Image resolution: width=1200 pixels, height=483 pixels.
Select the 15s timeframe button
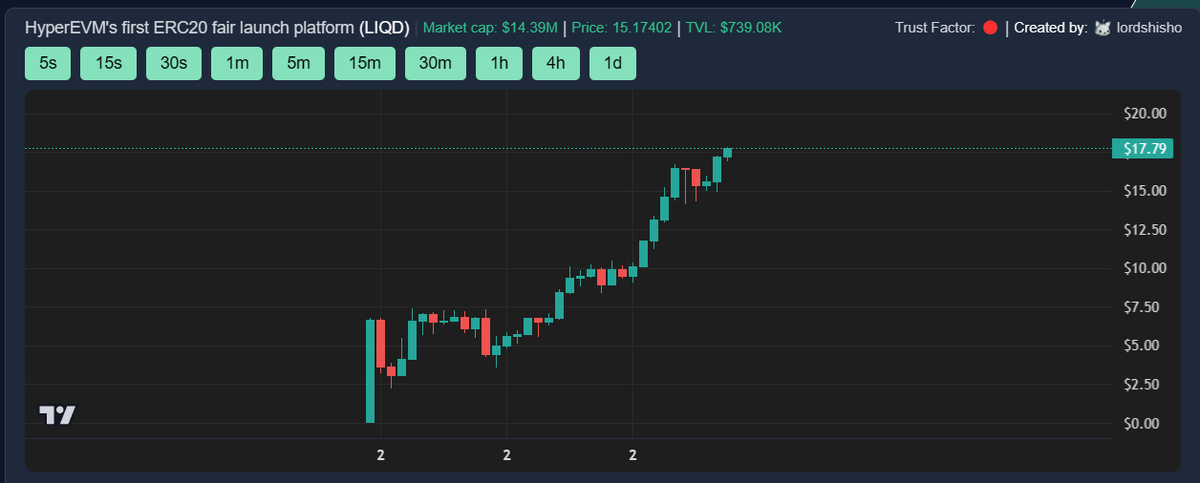[x=108, y=63]
